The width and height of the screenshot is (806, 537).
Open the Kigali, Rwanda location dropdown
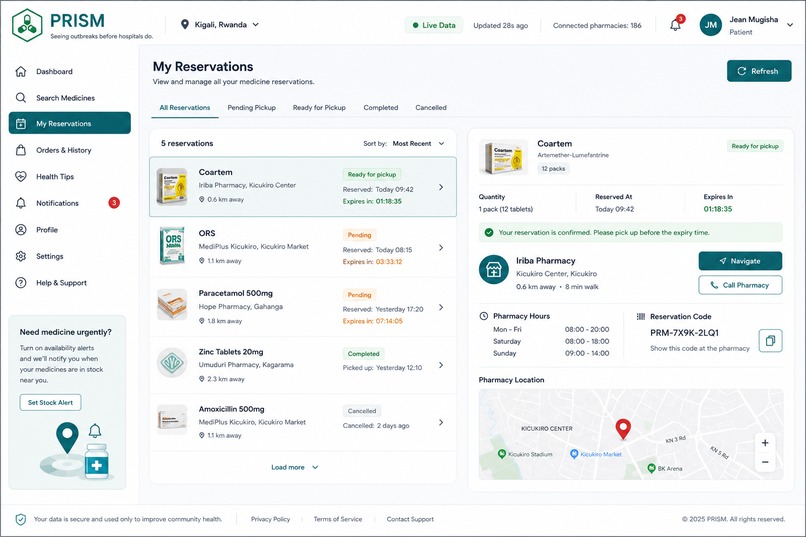point(220,25)
